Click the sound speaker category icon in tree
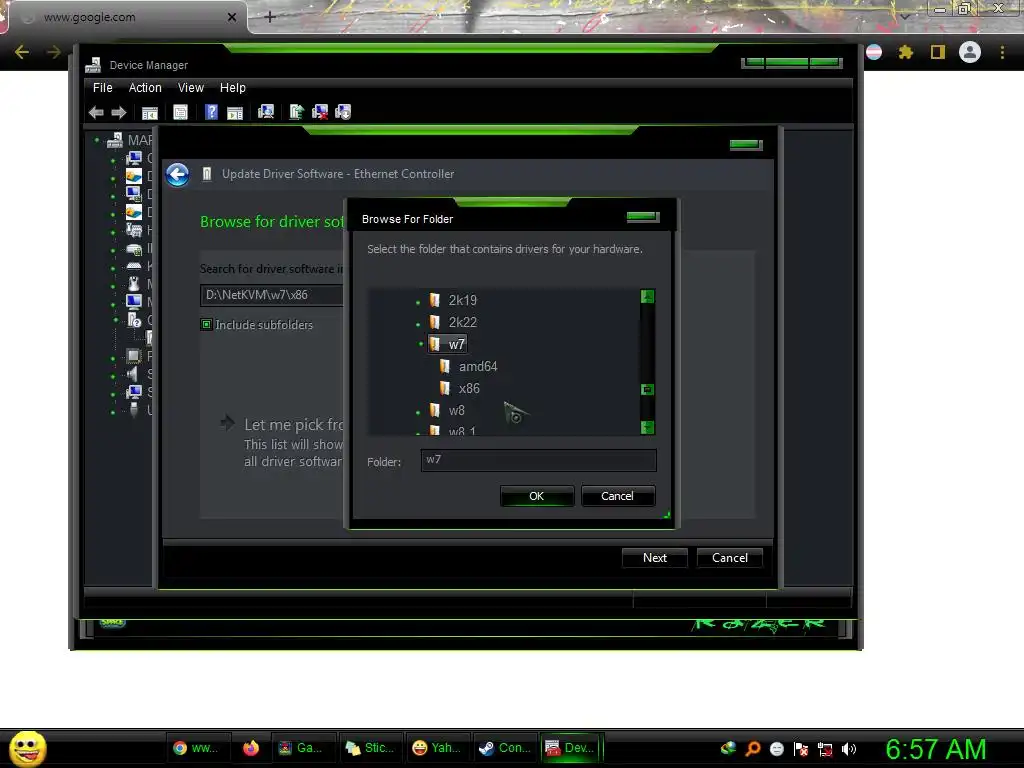Screen dimensions: 1024x768 point(133,374)
